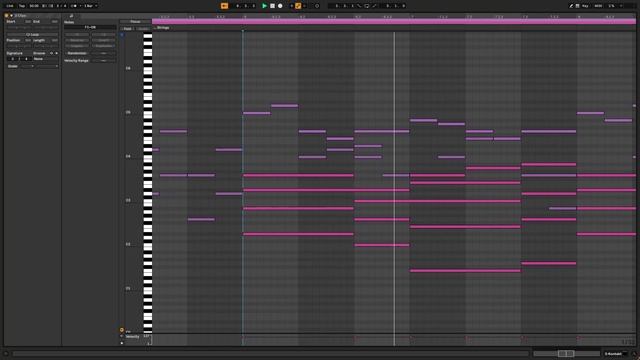The image size is (640, 360).
Task: Click the commit groove arrow icon
Action: tap(56, 53)
